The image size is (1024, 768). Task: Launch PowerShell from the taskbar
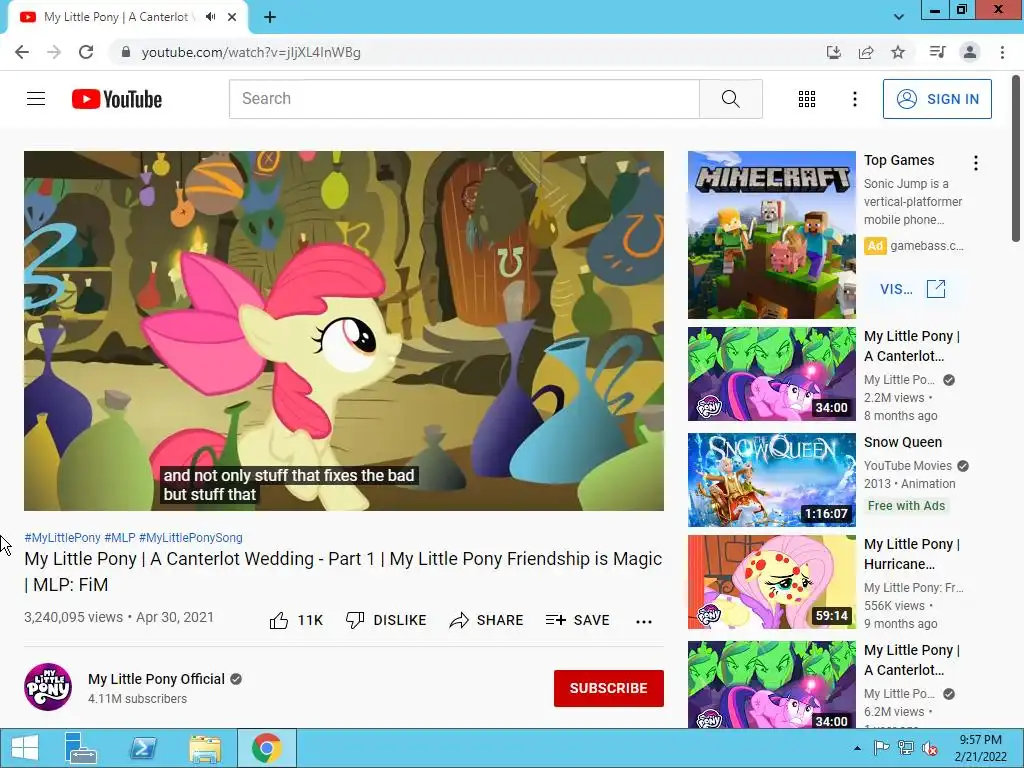click(142, 748)
